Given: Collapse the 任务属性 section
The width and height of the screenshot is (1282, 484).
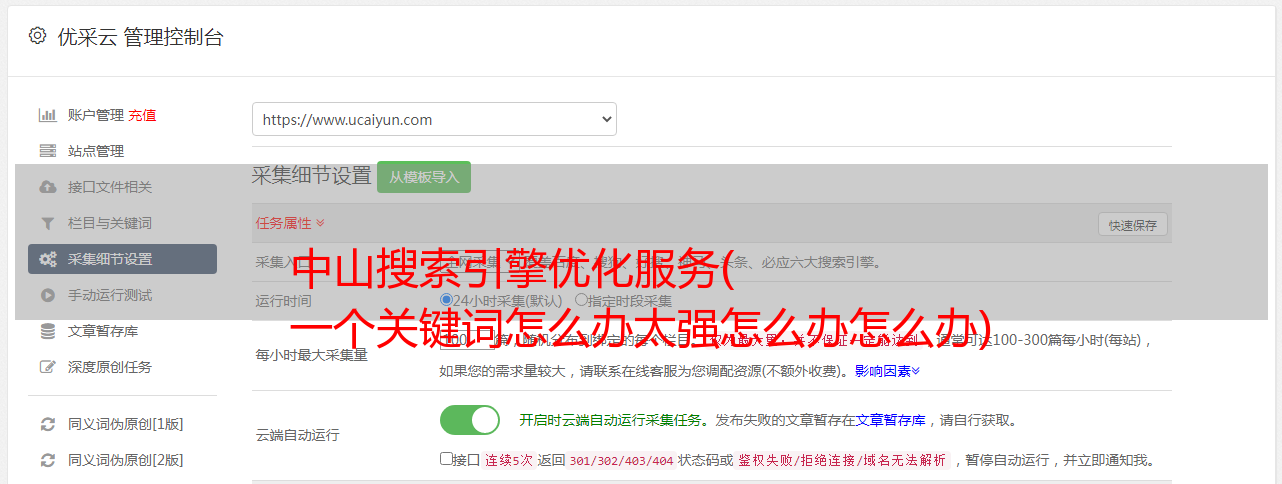Looking at the screenshot, I should pyautogui.click(x=290, y=223).
